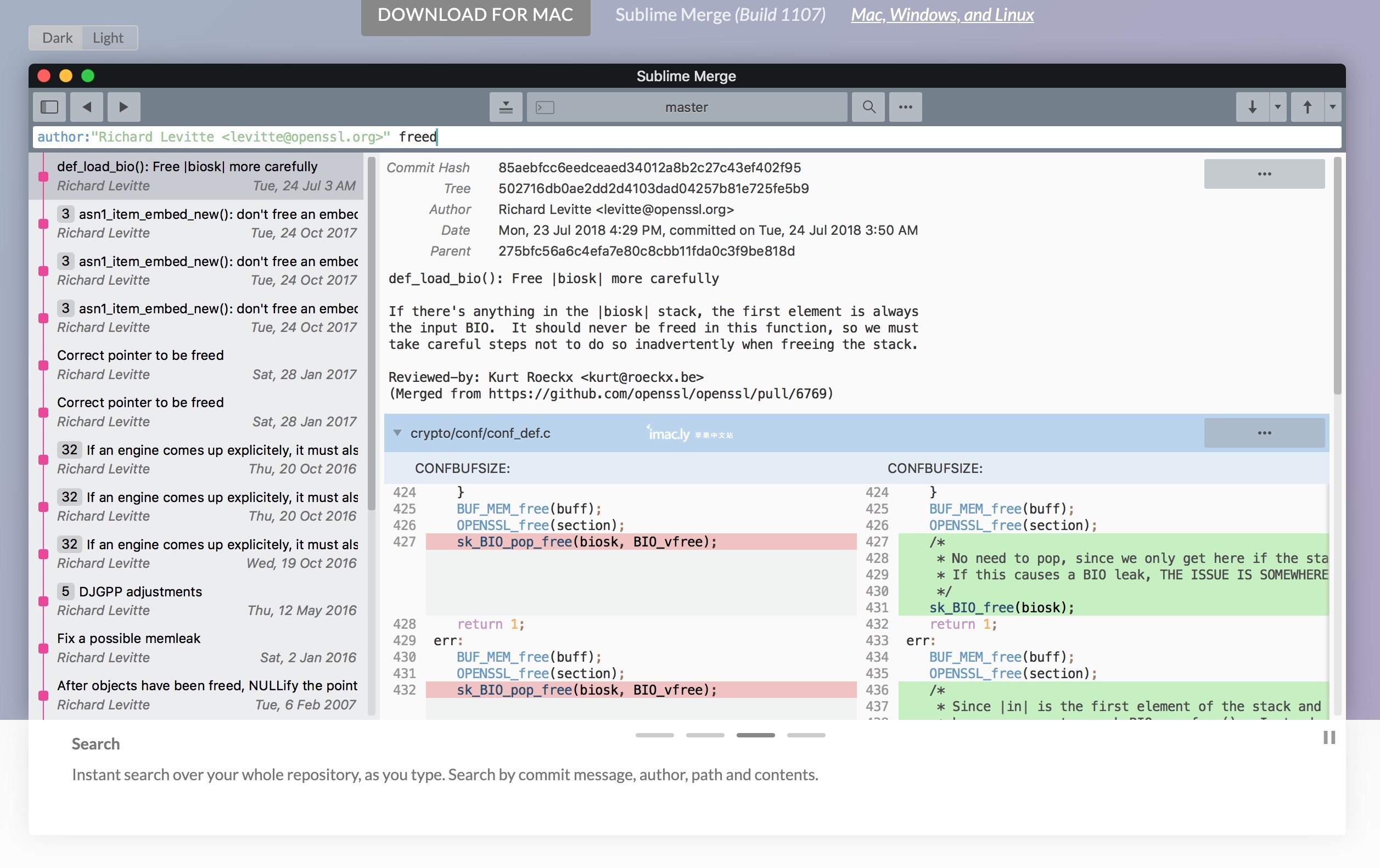The width and height of the screenshot is (1380, 868).
Task: Open the Mac, Windows, and Linux link
Action: pos(942,15)
